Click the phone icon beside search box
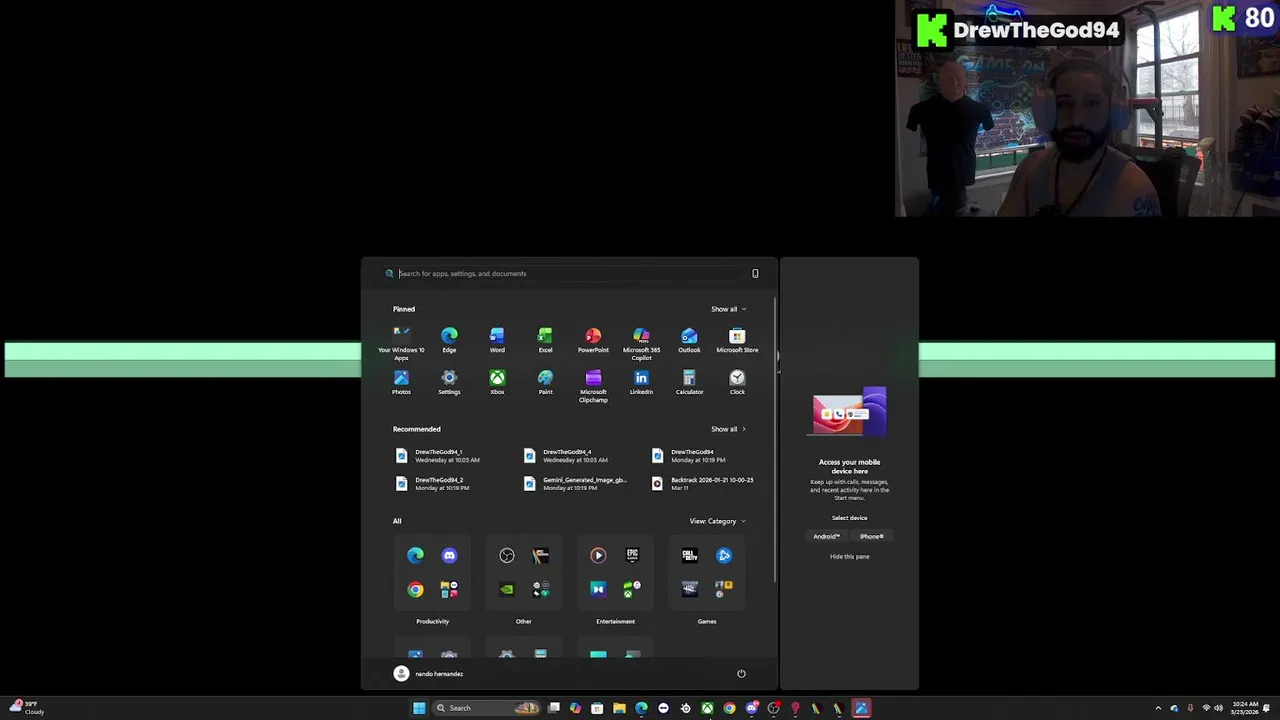 coord(755,273)
